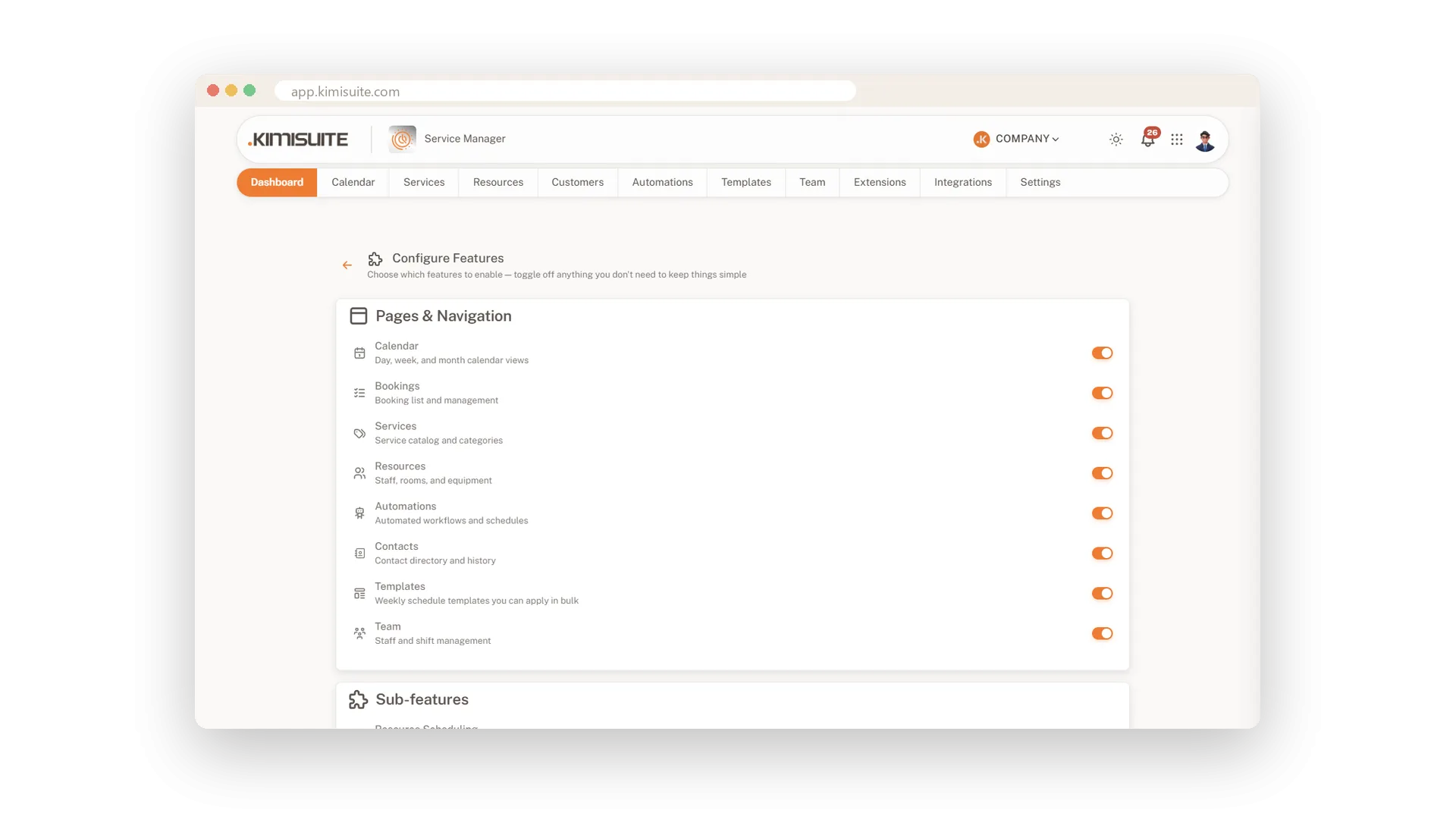
Task: Click the Service Manager title
Action: [x=465, y=139]
